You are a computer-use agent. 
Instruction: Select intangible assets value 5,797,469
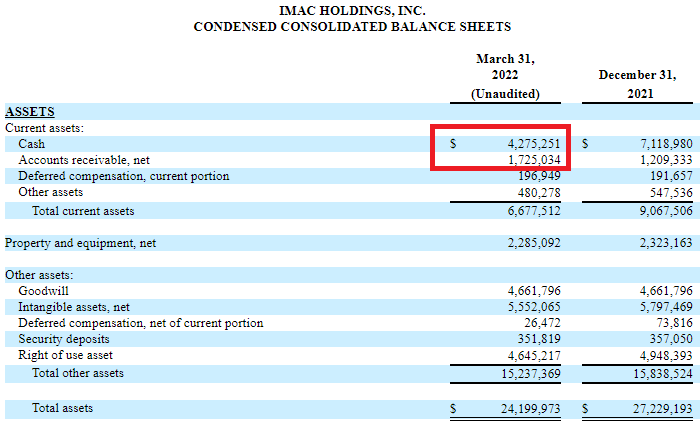[666, 307]
